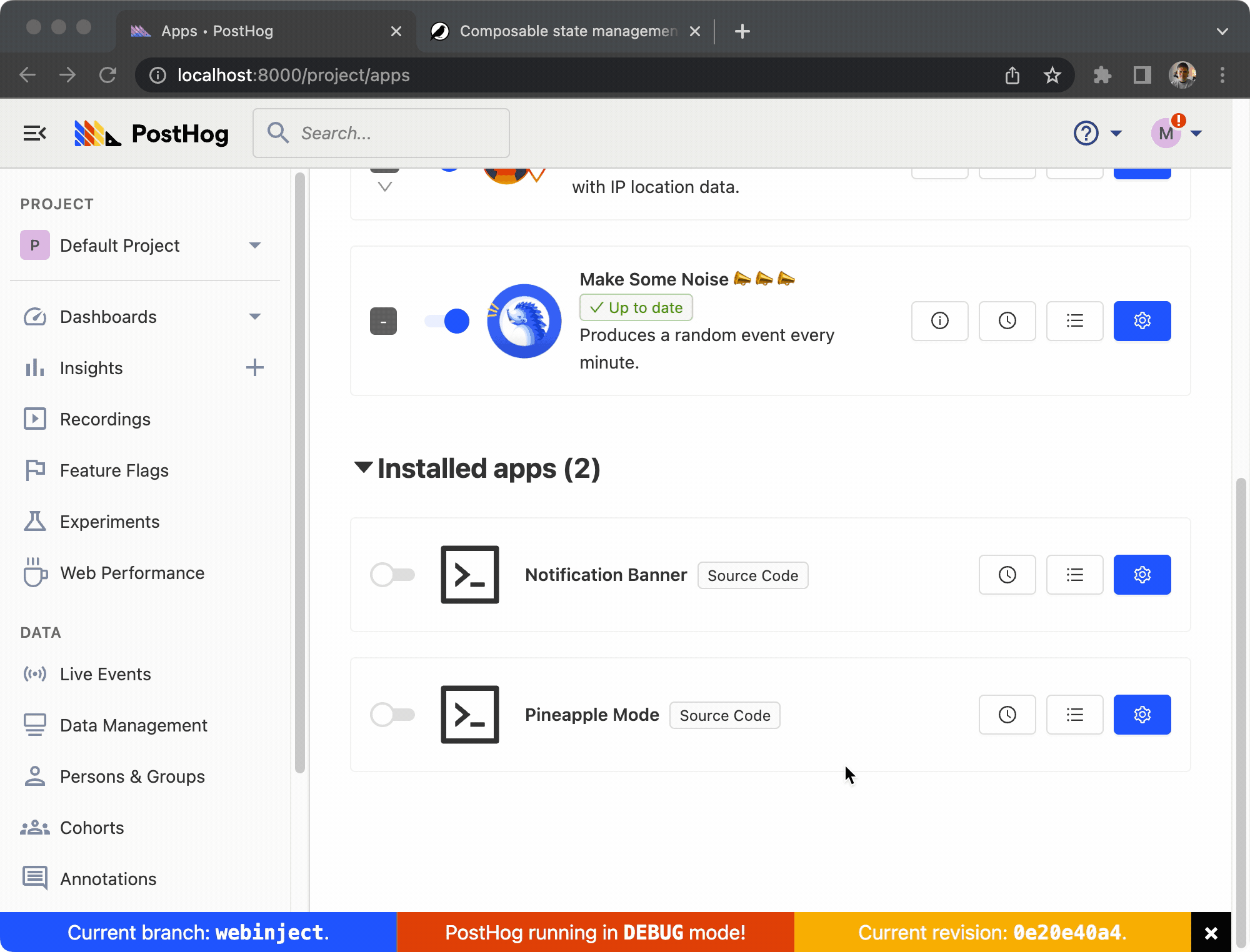
Task: Expand the Dashboards submenu arrow
Action: pos(254,317)
